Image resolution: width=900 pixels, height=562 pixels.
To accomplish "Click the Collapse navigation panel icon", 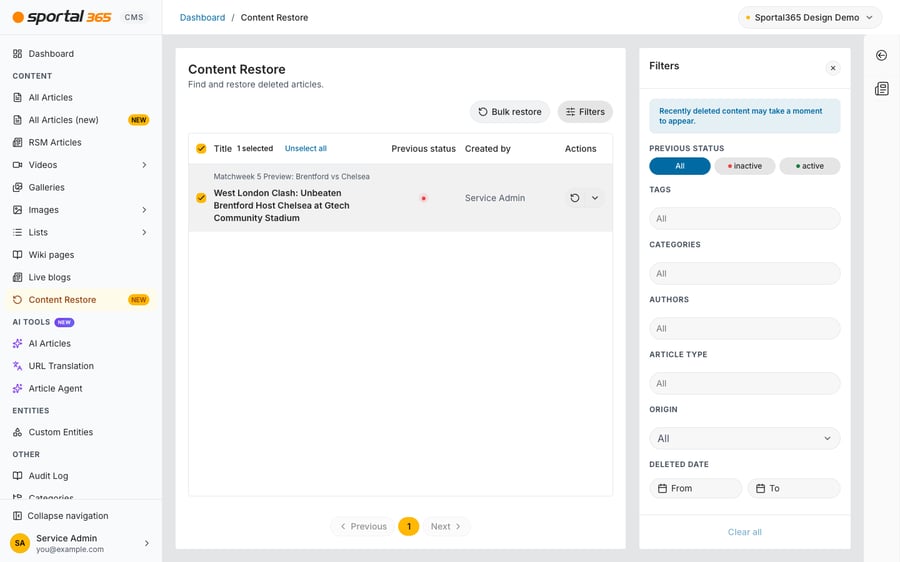I will pyautogui.click(x=17, y=516).
